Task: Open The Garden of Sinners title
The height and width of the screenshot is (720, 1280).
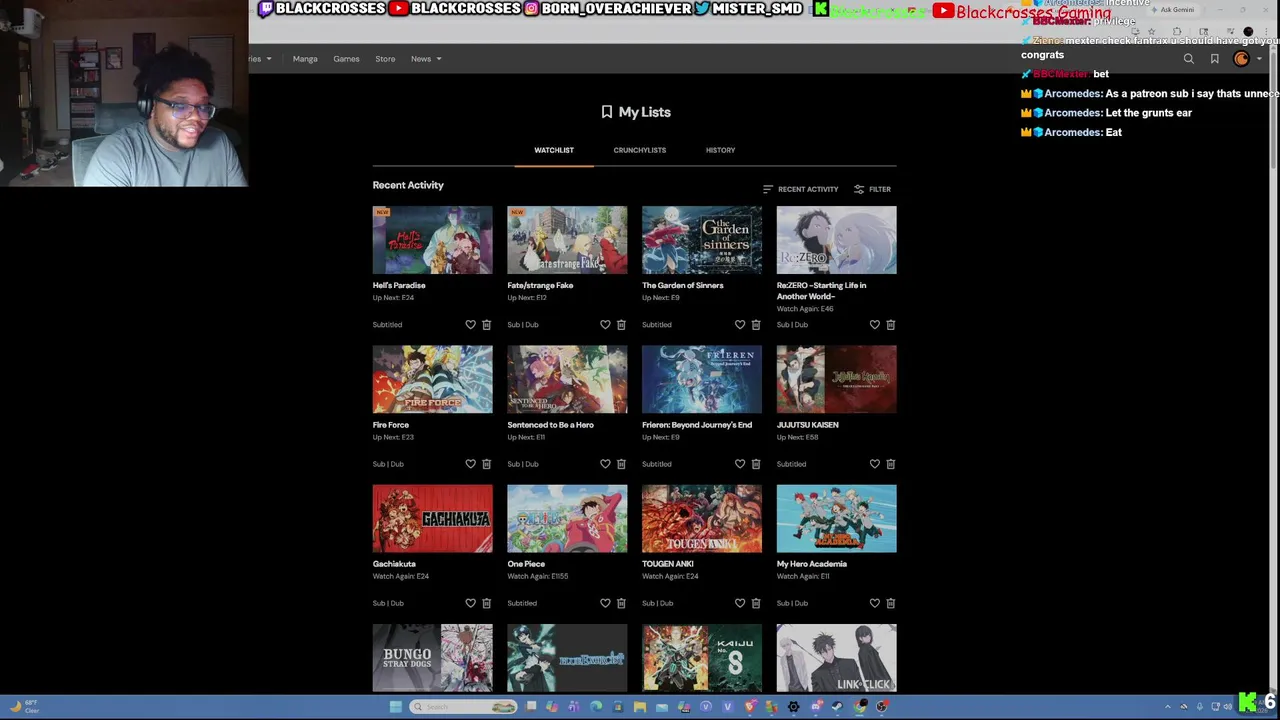Action: point(683,285)
